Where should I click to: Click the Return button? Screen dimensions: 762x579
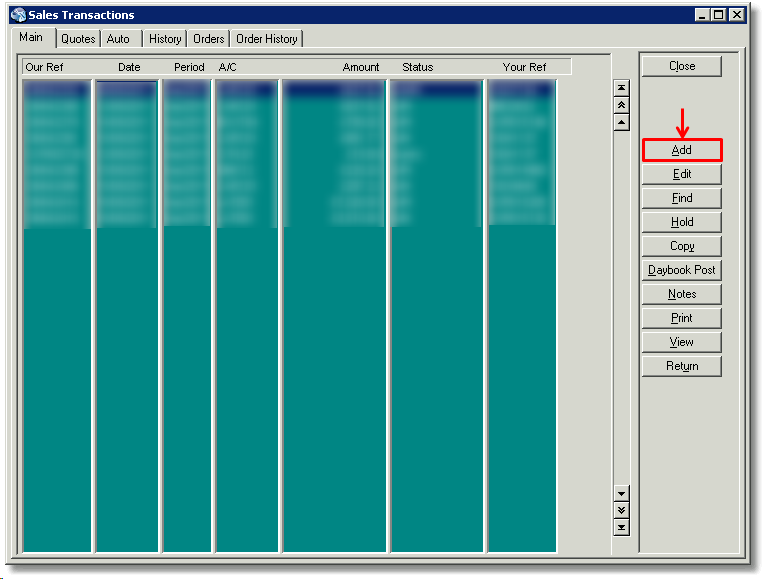pyautogui.click(x=682, y=366)
